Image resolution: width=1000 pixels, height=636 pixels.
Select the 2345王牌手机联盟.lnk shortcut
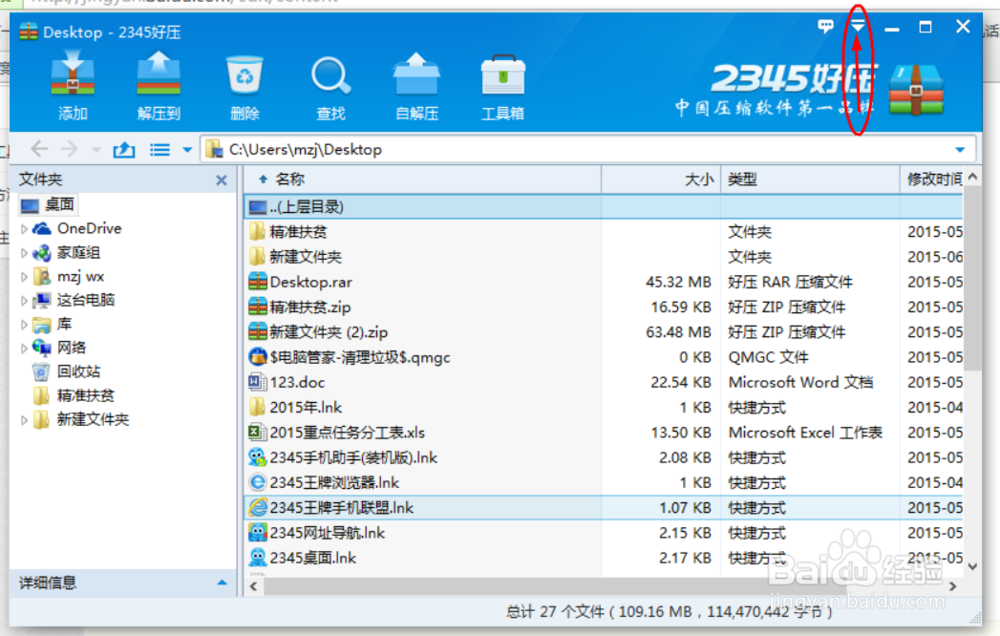pyautogui.click(x=603, y=508)
